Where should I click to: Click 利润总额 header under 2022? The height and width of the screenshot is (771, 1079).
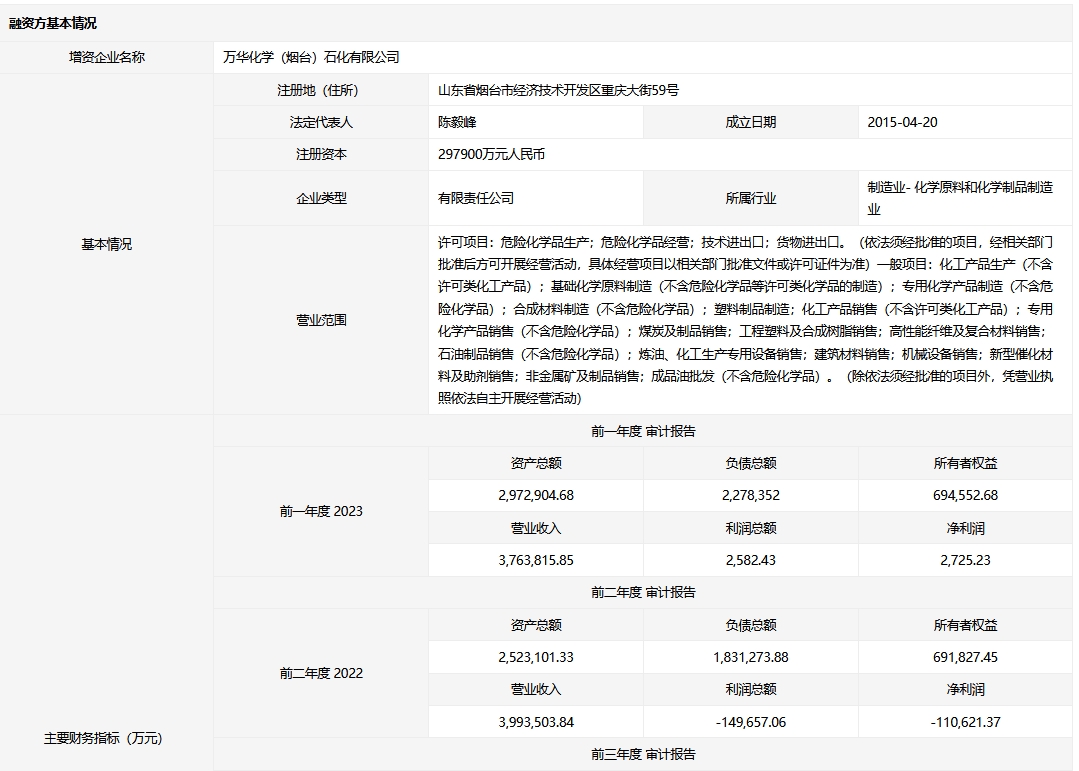(x=750, y=690)
